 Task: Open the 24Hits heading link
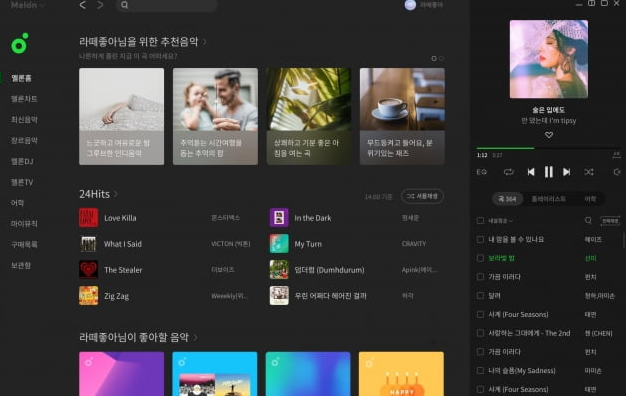(94, 194)
